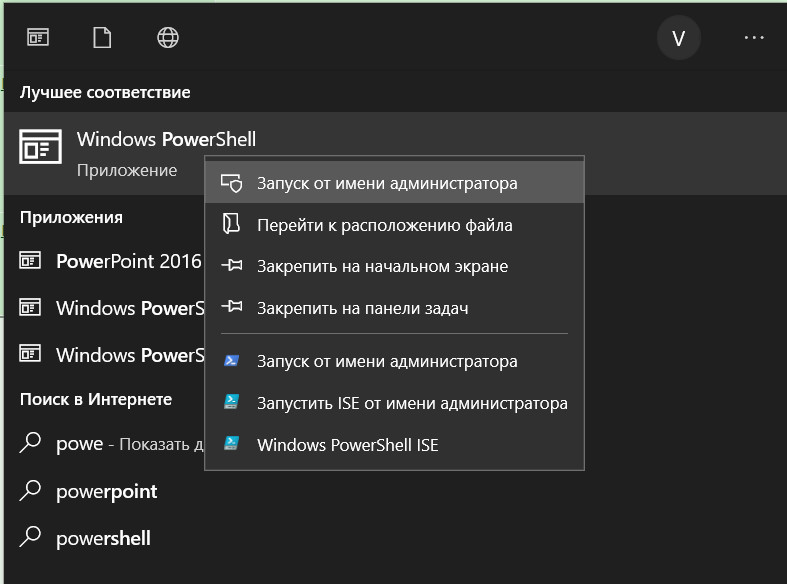787x584 pixels.
Task: Select the Web globe filter icon
Action: pyautogui.click(x=168, y=37)
